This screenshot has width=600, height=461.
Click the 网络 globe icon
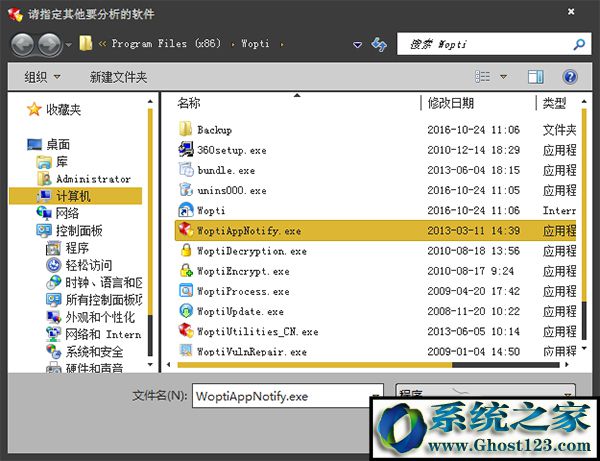[44, 213]
